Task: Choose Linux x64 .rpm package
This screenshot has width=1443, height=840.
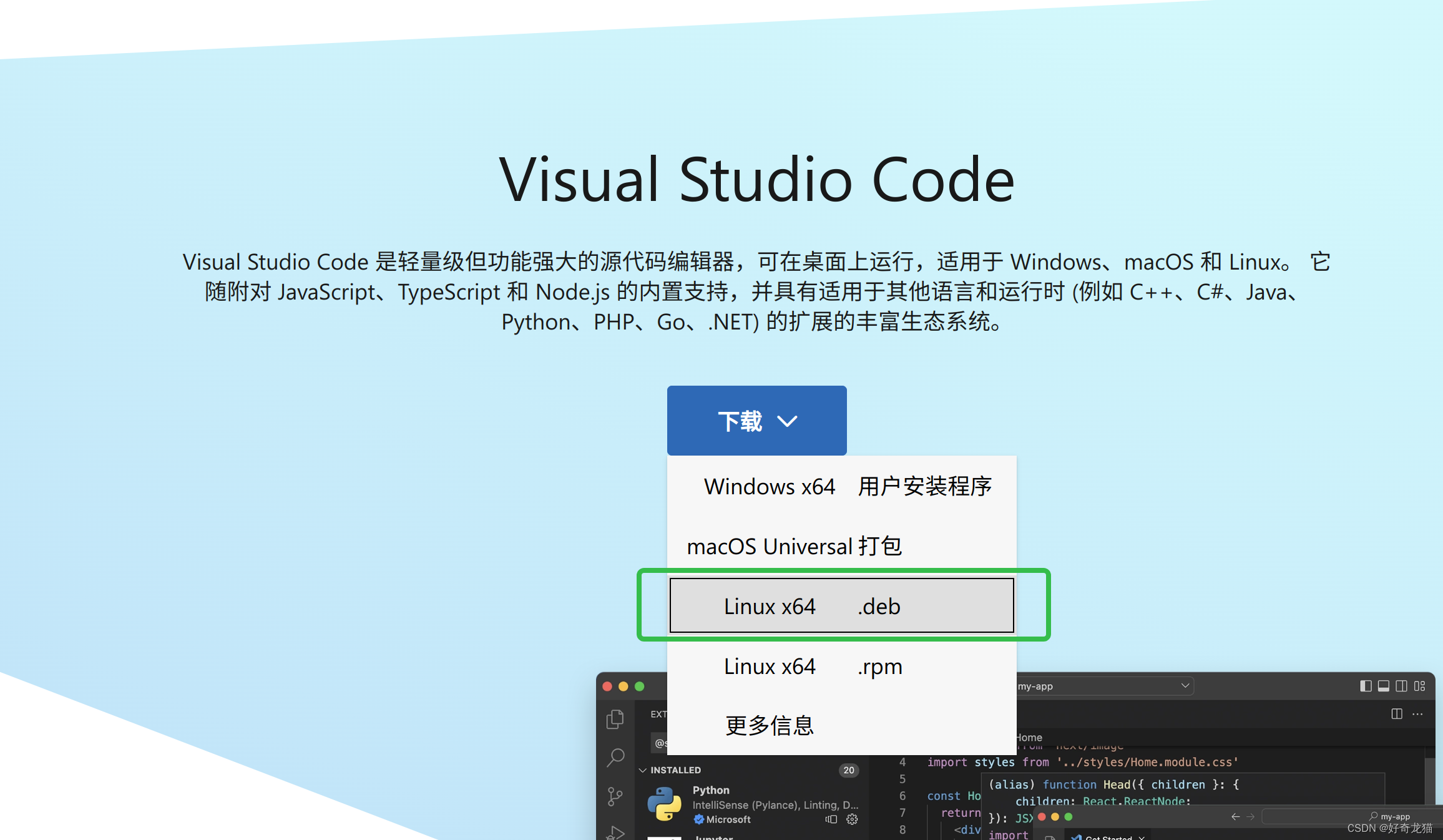Action: pyautogui.click(x=841, y=666)
